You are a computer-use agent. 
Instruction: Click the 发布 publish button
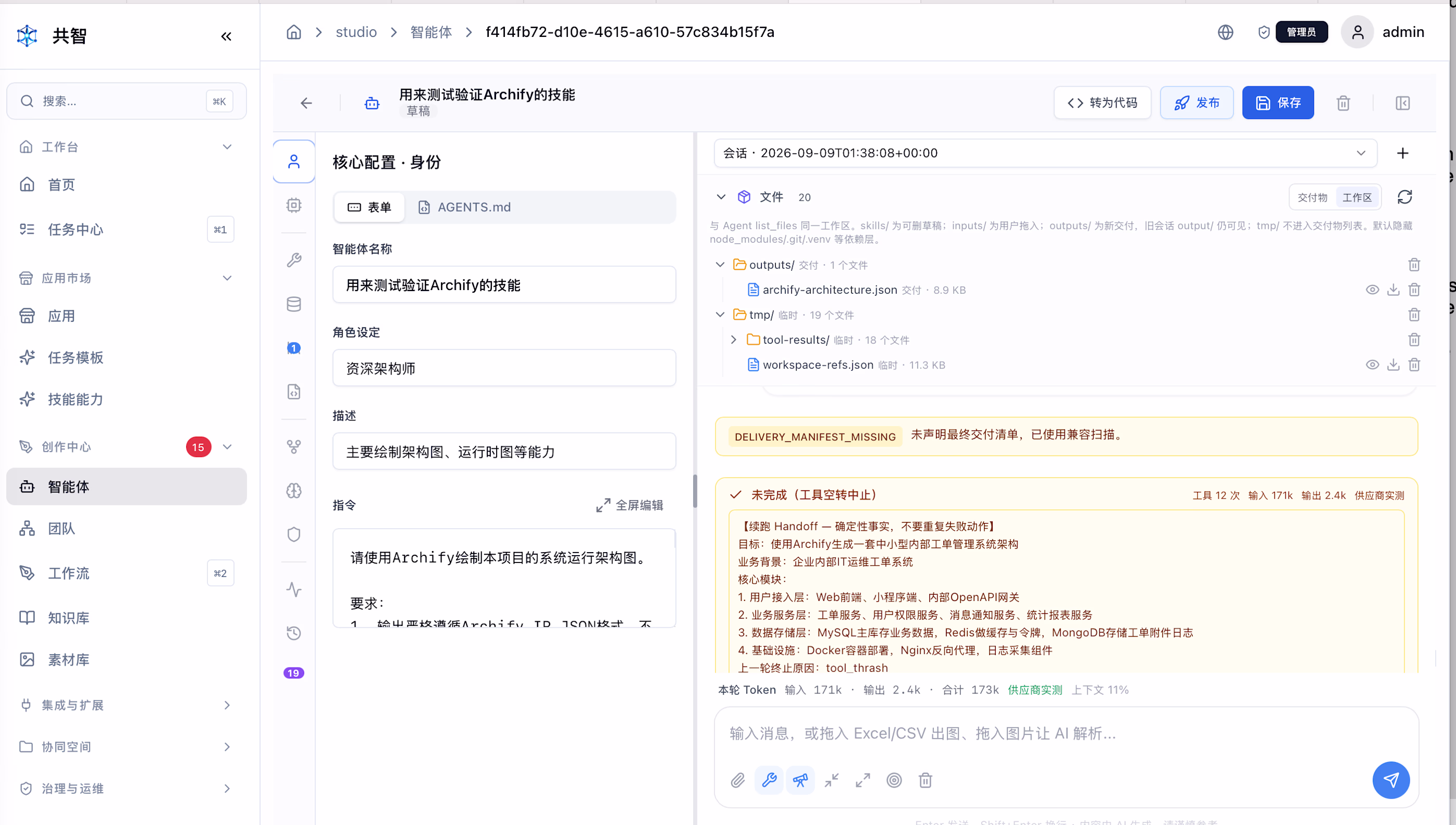point(1197,102)
